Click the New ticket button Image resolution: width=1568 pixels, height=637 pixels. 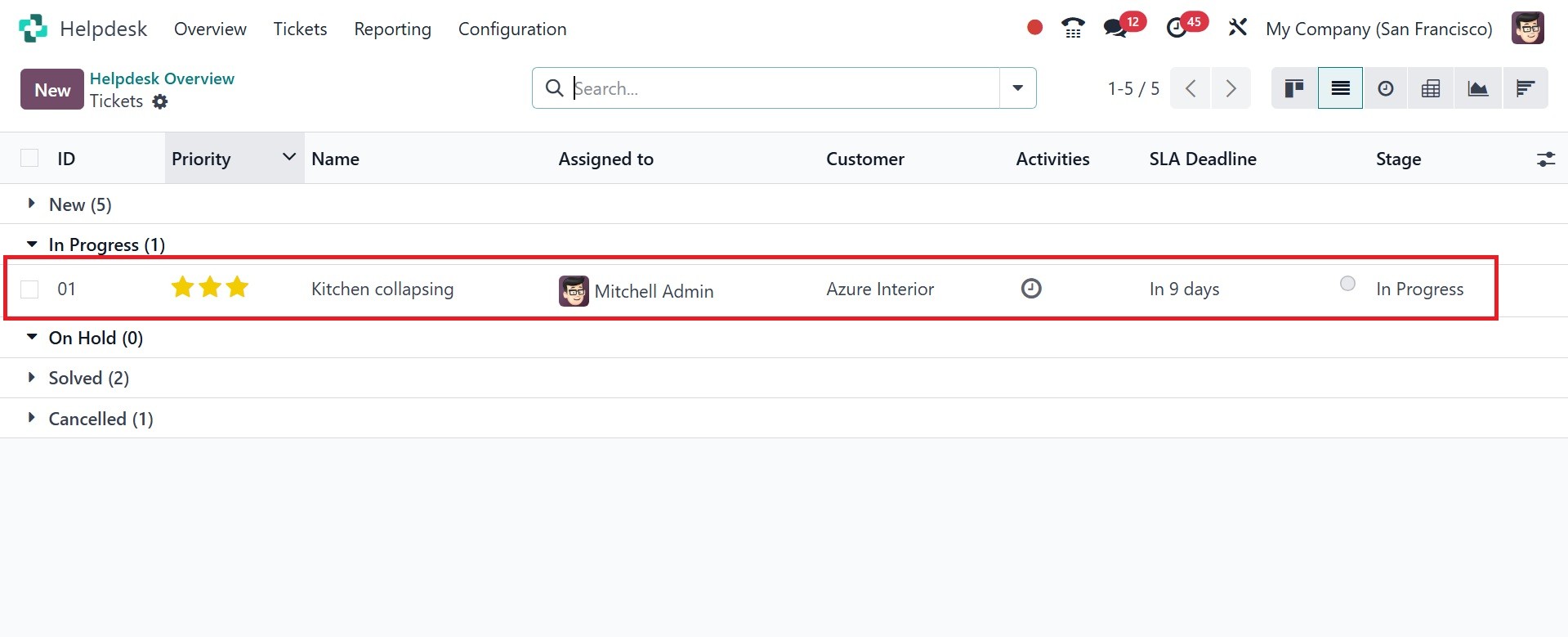(x=52, y=90)
